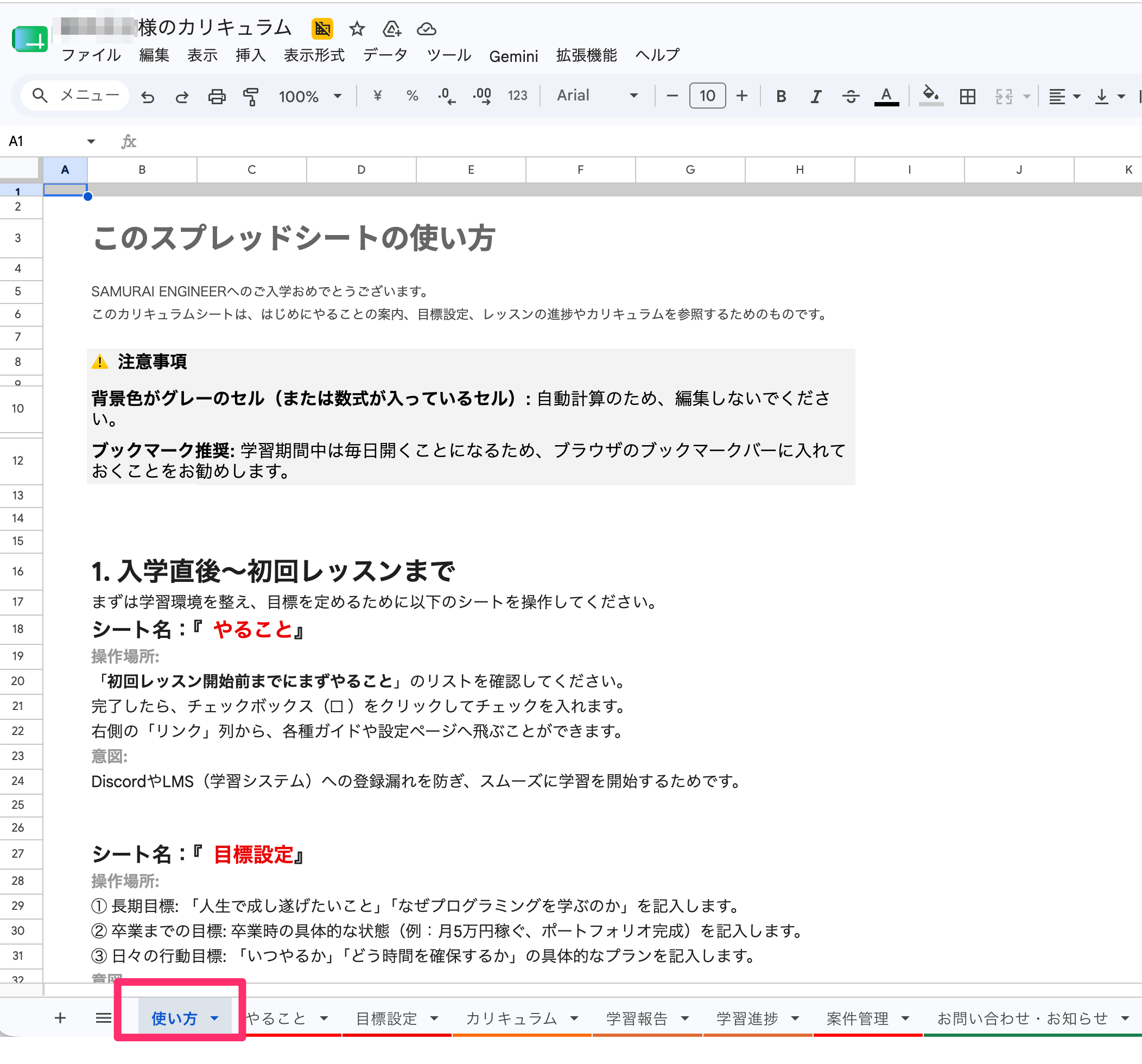
Task: Toggle bold formatting
Action: 781,96
